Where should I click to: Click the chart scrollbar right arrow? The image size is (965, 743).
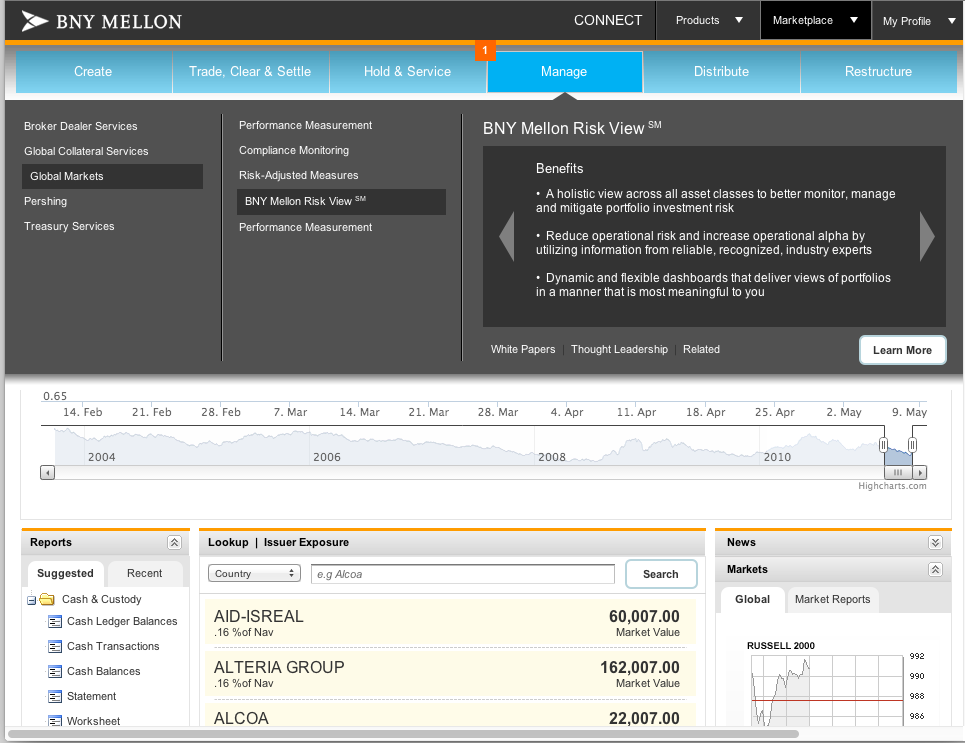tap(919, 473)
